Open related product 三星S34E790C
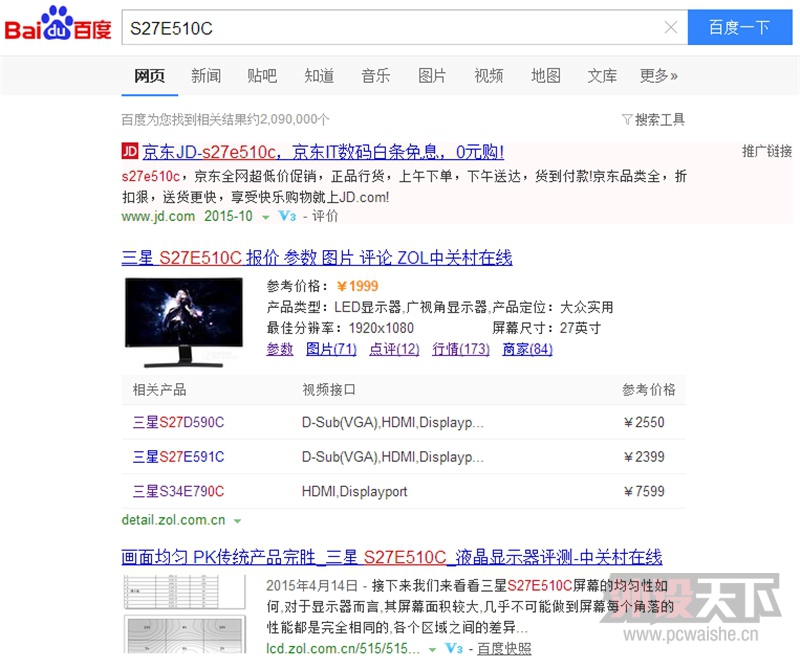Image resolution: width=800 pixels, height=668 pixels. (x=179, y=491)
